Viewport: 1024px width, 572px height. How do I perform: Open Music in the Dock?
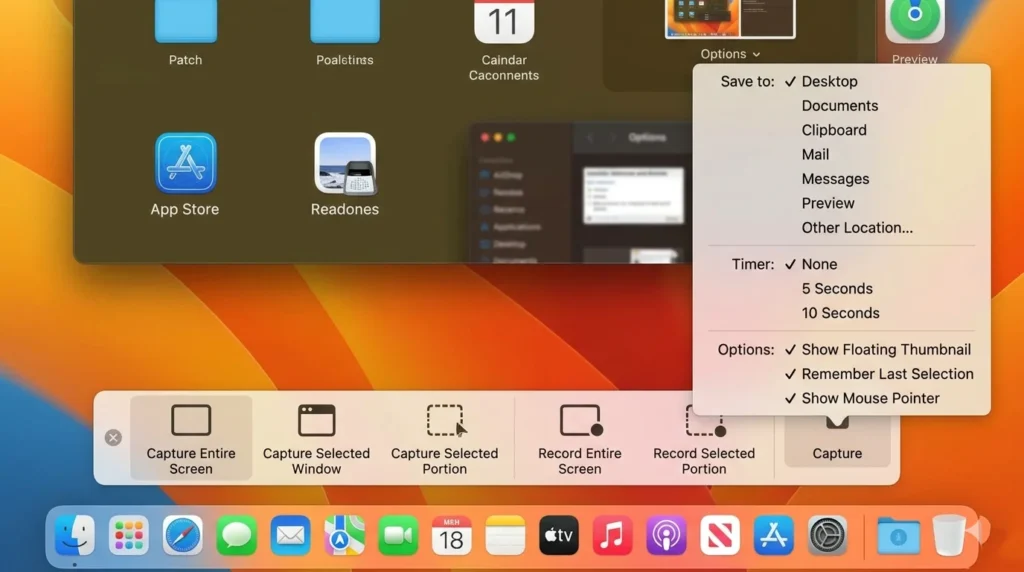click(x=613, y=535)
